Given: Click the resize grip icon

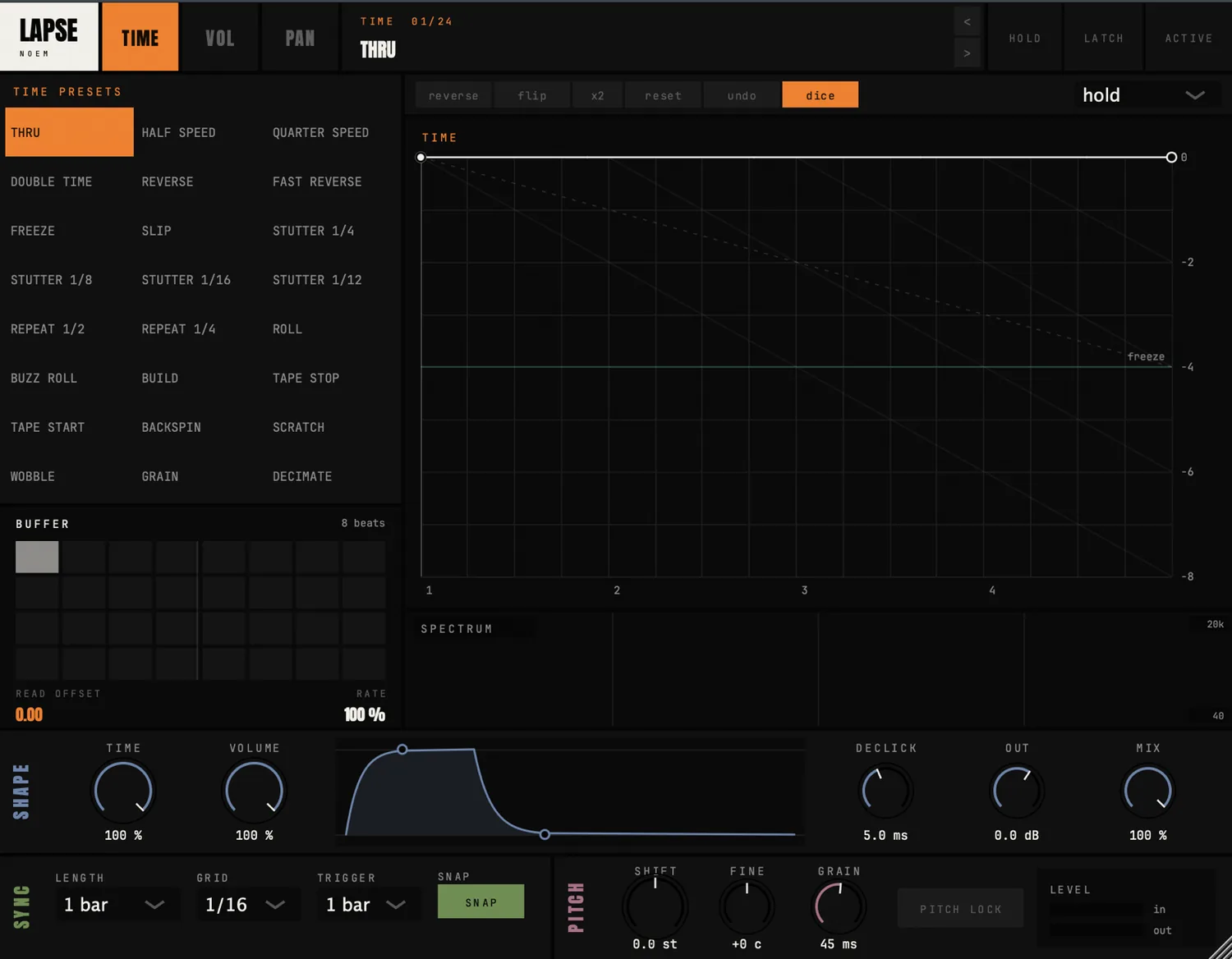Looking at the screenshot, I should click(x=1219, y=947).
